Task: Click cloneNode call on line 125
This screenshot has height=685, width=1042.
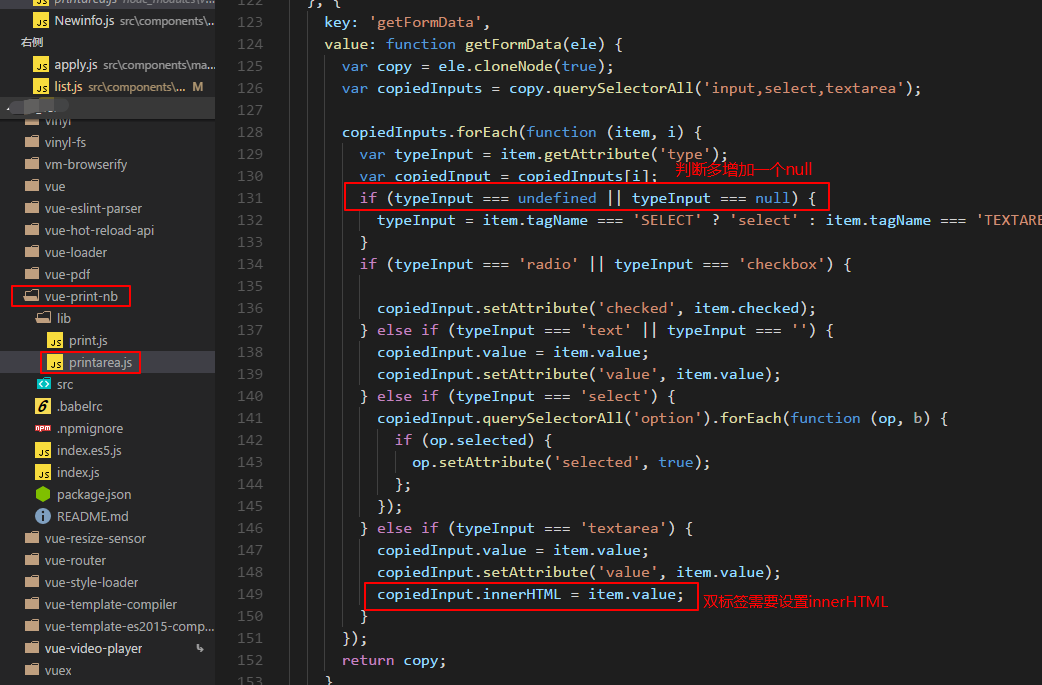Action: (513, 66)
